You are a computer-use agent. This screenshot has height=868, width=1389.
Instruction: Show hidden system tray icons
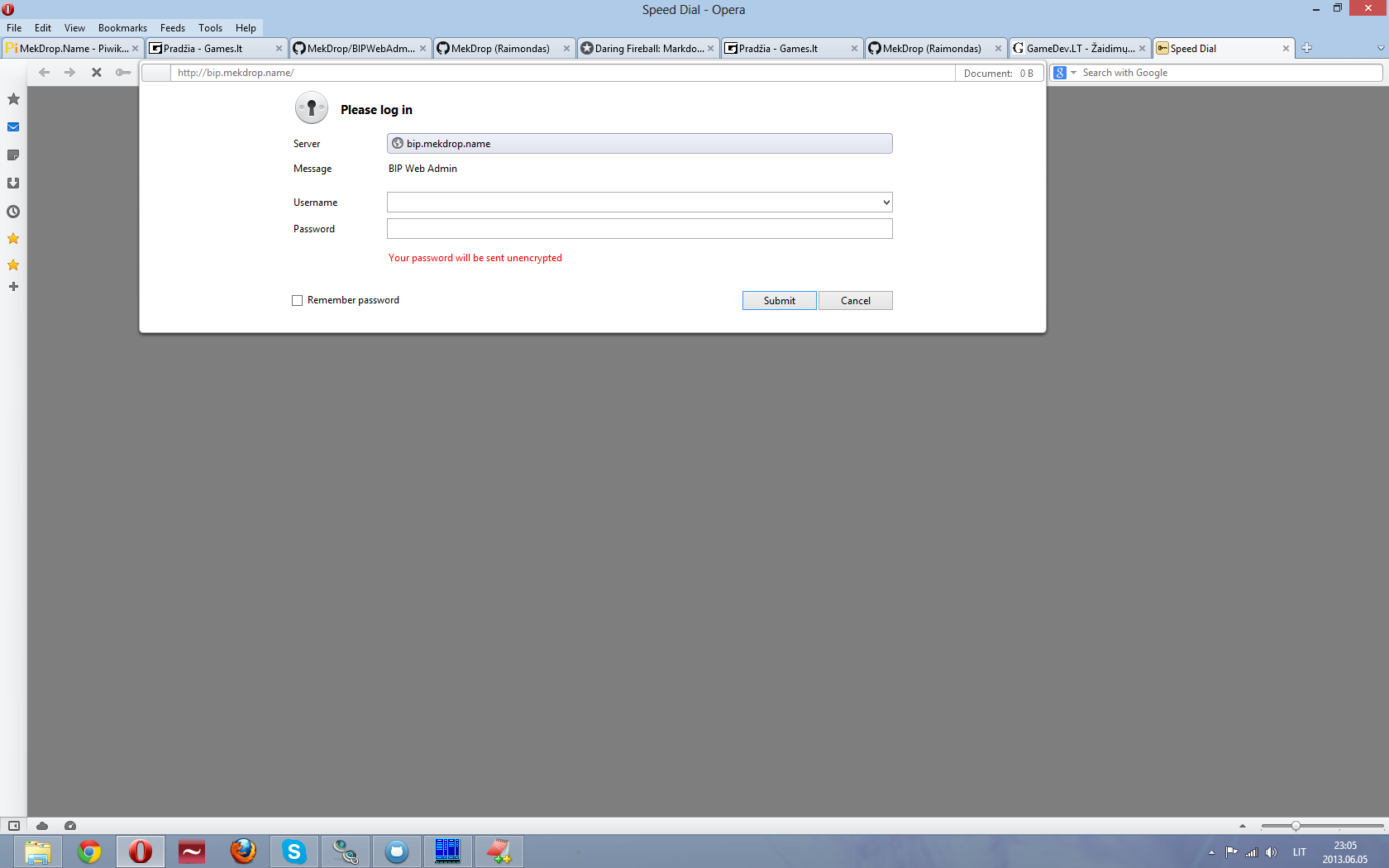pyautogui.click(x=1211, y=852)
